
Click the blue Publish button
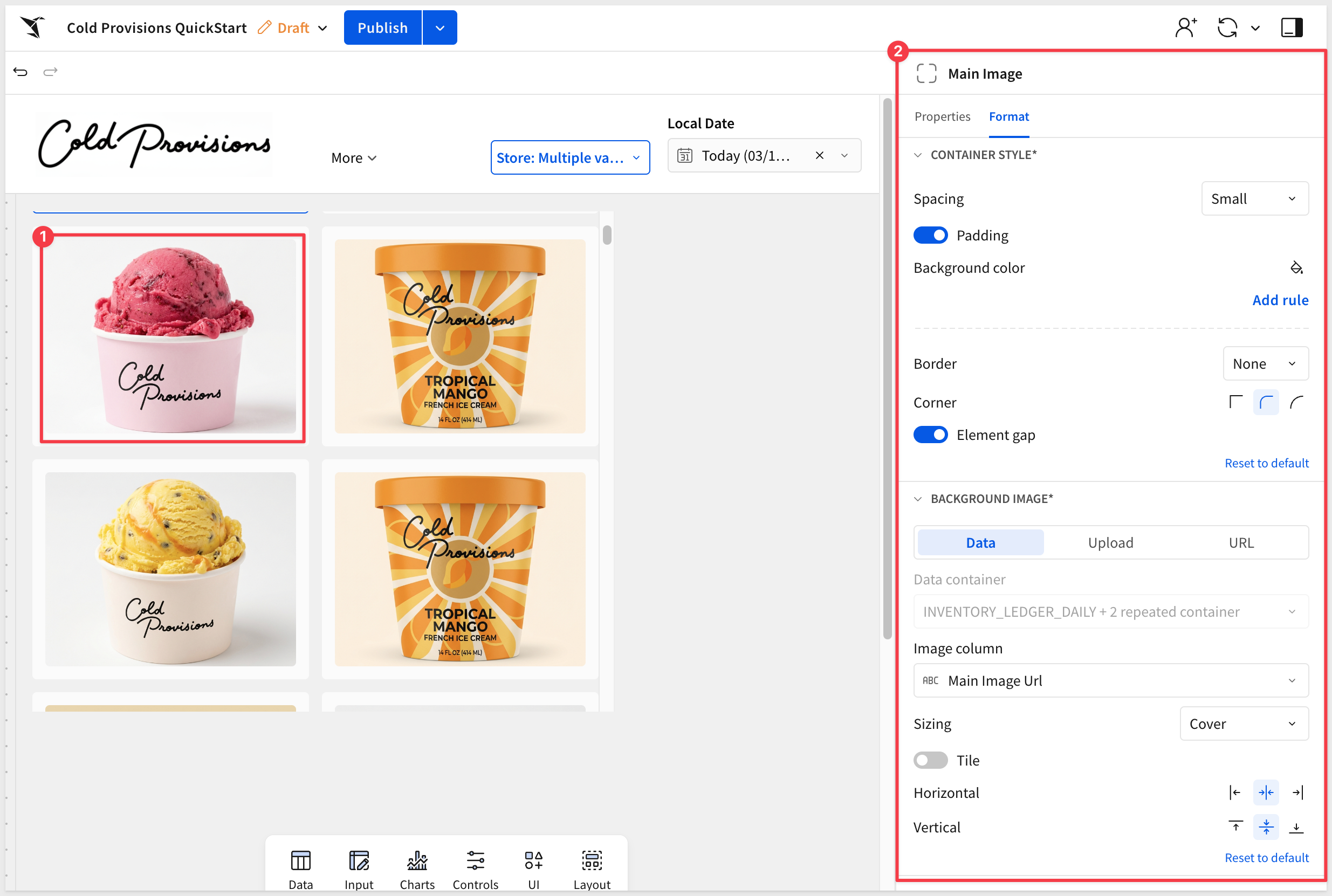click(382, 27)
